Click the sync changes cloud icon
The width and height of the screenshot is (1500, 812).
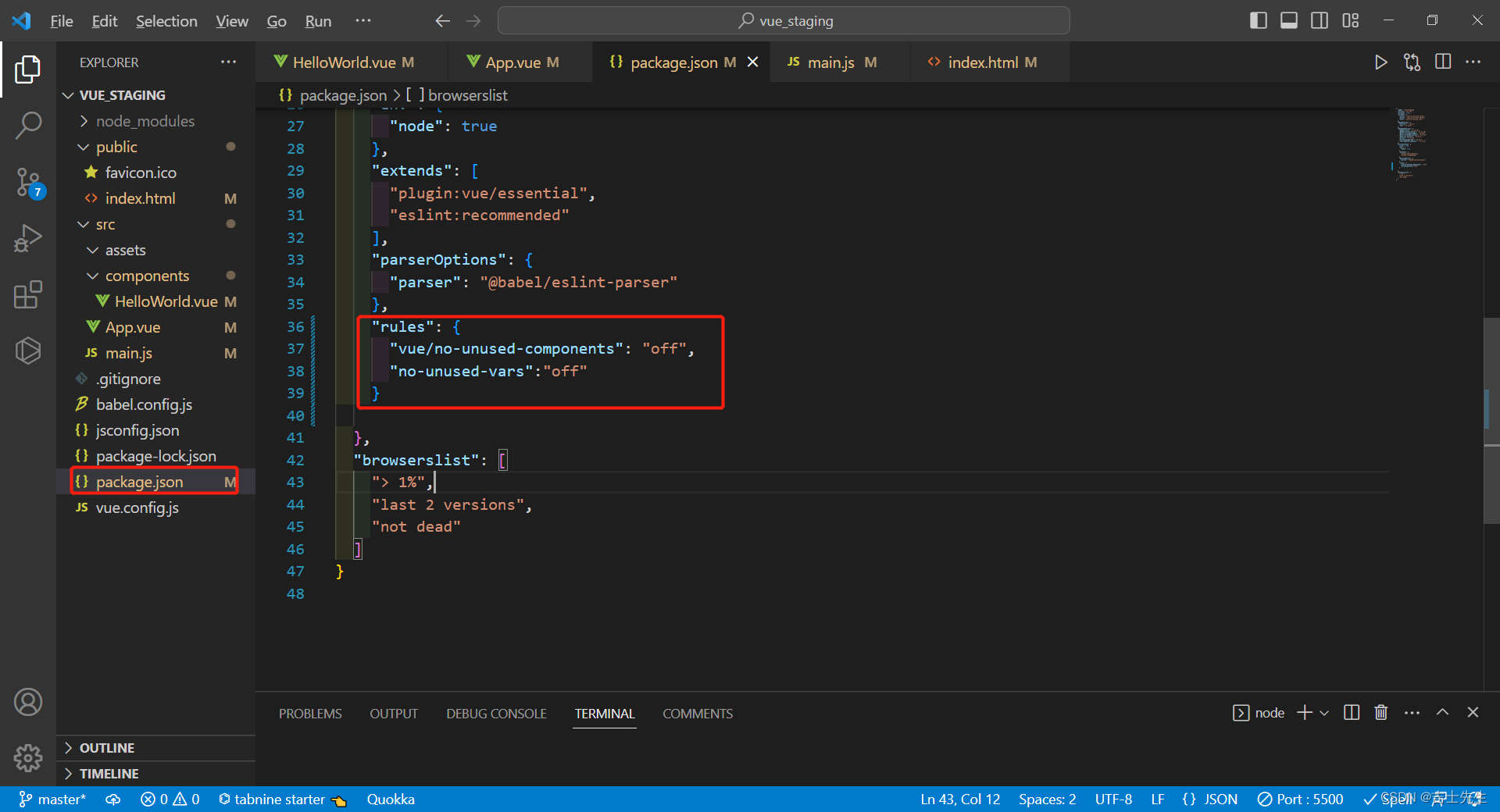113,800
